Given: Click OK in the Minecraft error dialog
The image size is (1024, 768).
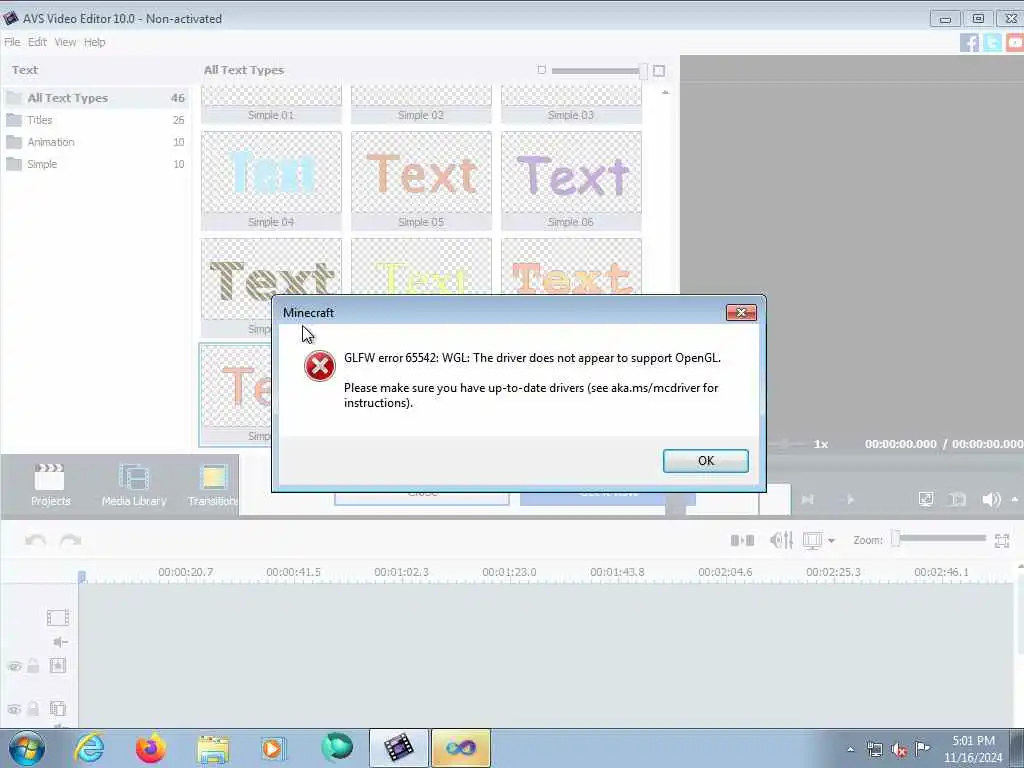Looking at the screenshot, I should pos(705,460).
